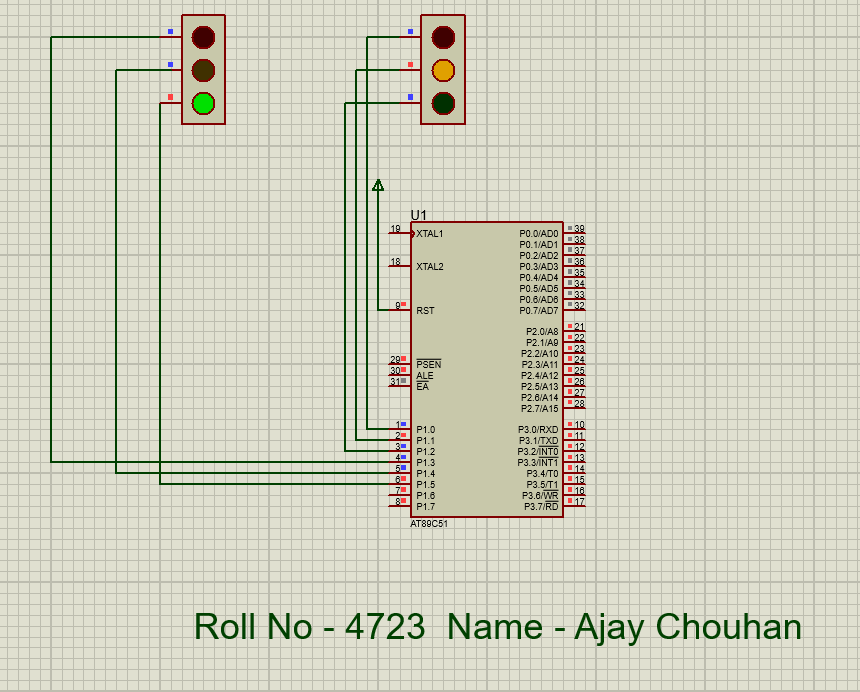
Task: Select the right traffic light component body
Action: point(443,70)
